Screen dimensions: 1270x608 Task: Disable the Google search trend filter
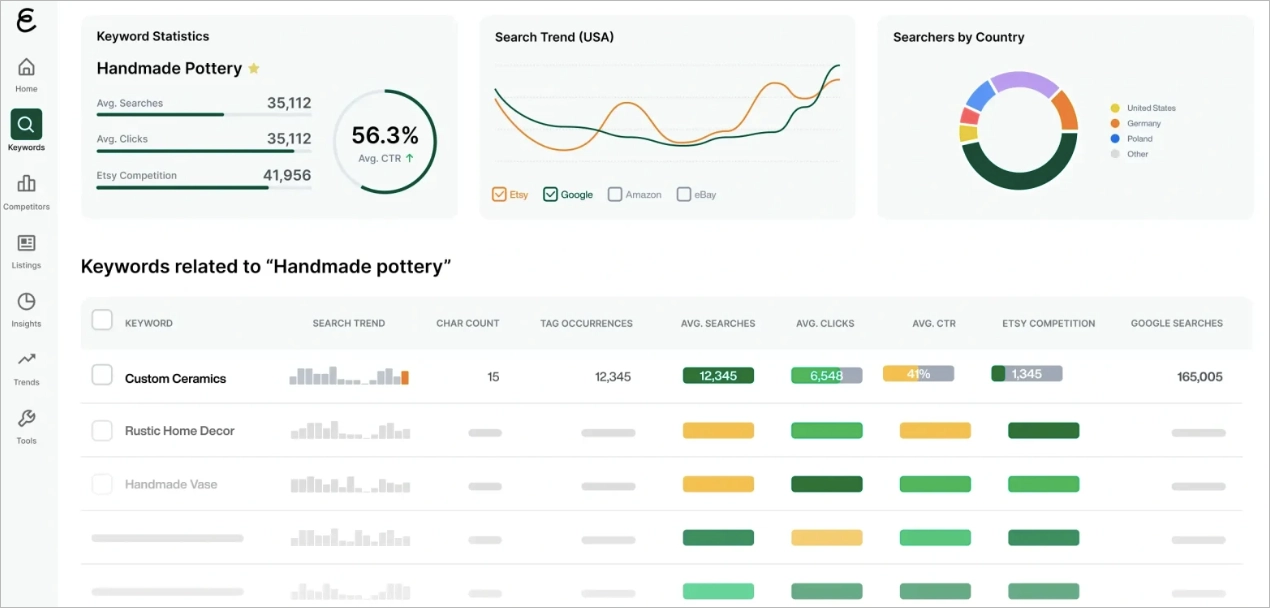tap(550, 194)
